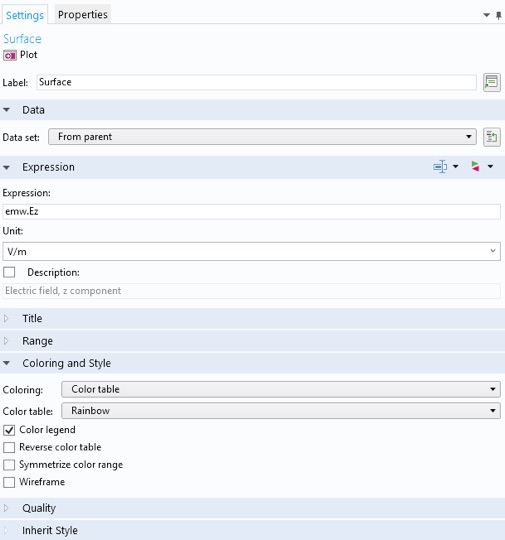Open the Unit V/m combo box
Viewport: 505px width, 540px height.
click(x=251, y=251)
